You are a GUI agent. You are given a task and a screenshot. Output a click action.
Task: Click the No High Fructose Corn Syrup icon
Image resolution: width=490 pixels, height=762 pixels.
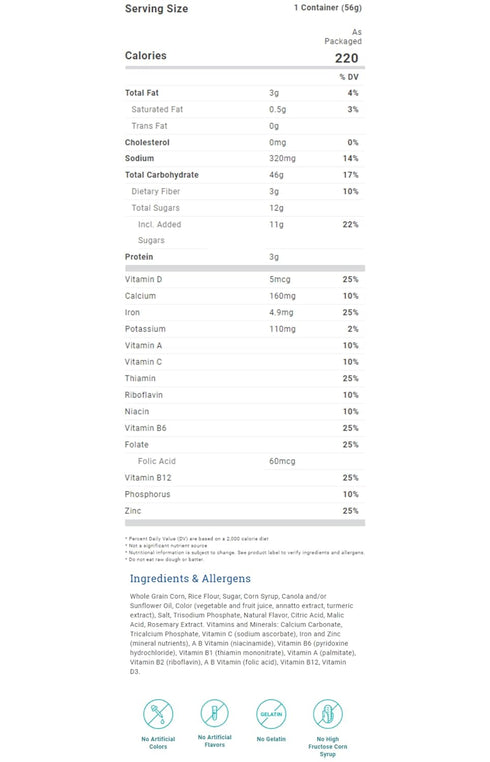[328, 714]
